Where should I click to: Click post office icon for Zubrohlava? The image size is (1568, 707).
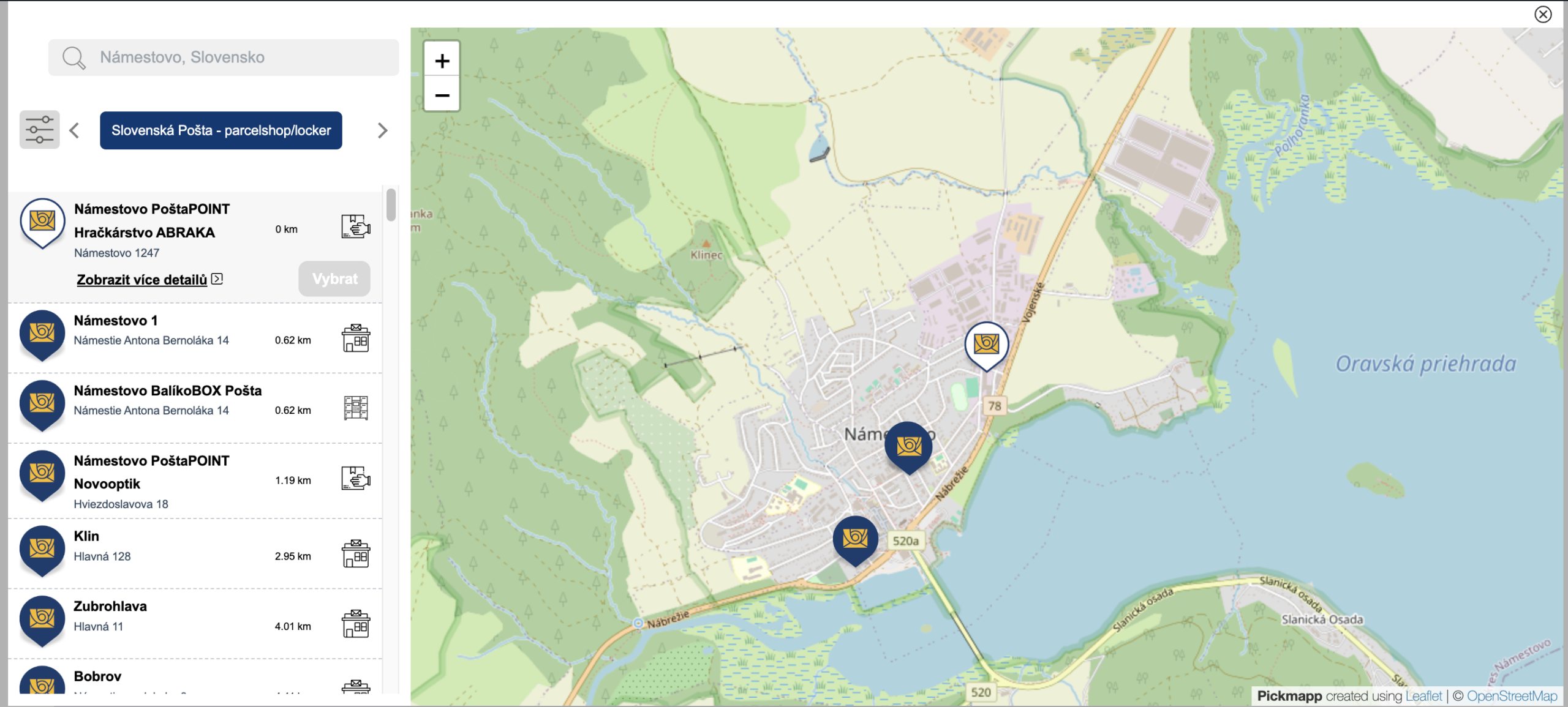[x=356, y=624]
